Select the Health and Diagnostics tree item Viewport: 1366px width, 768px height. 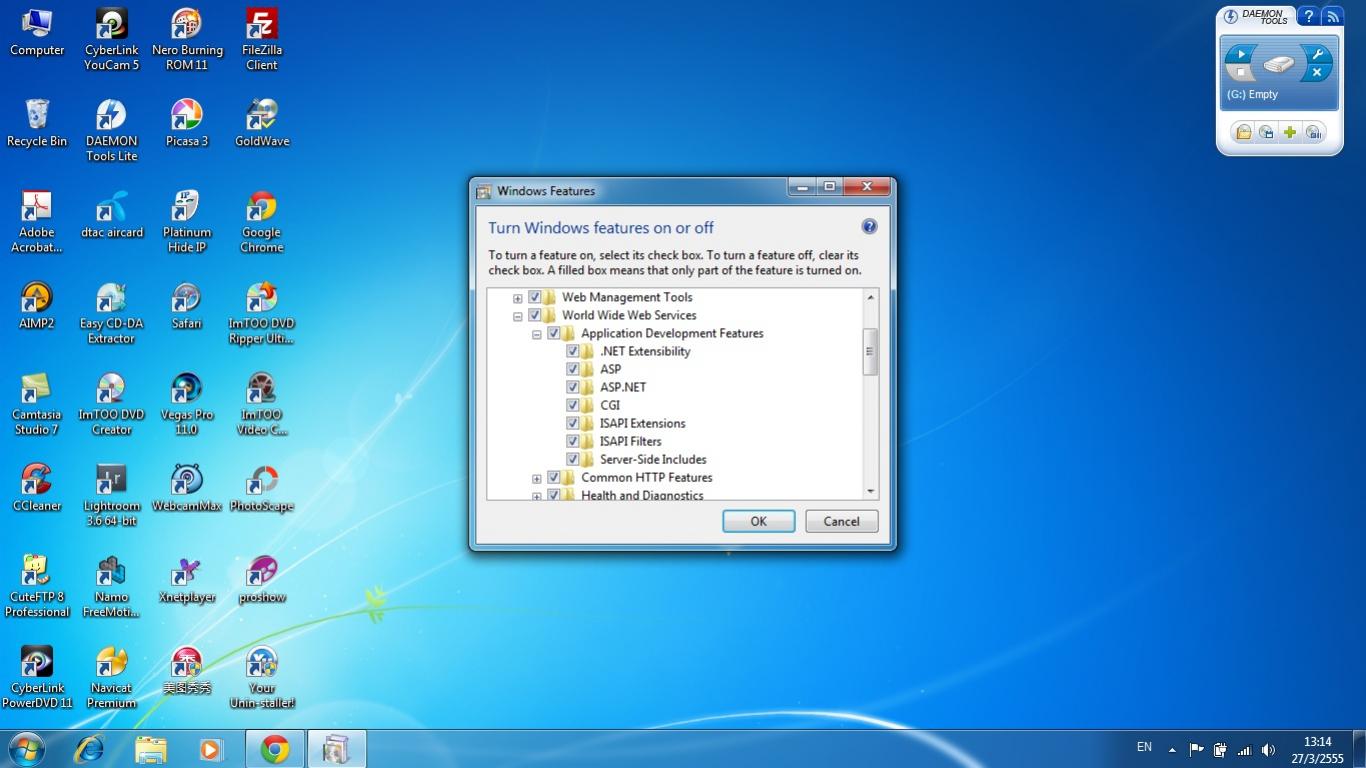[642, 494]
